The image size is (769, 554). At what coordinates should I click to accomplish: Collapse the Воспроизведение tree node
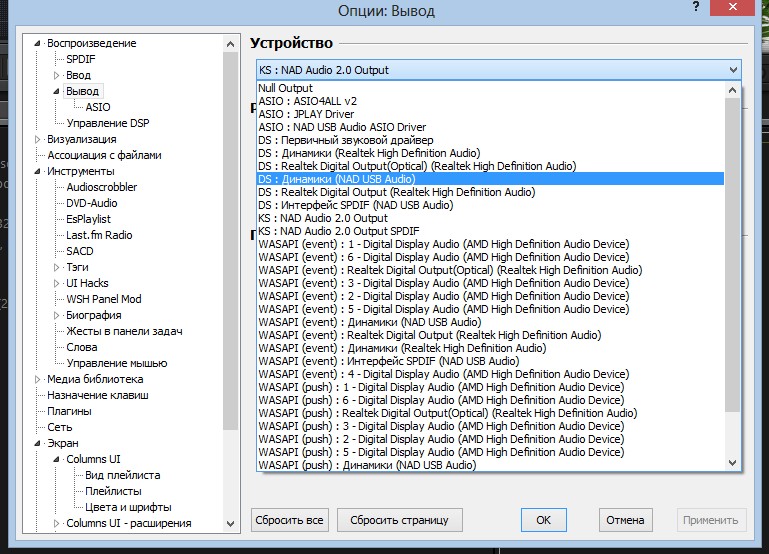[x=37, y=44]
